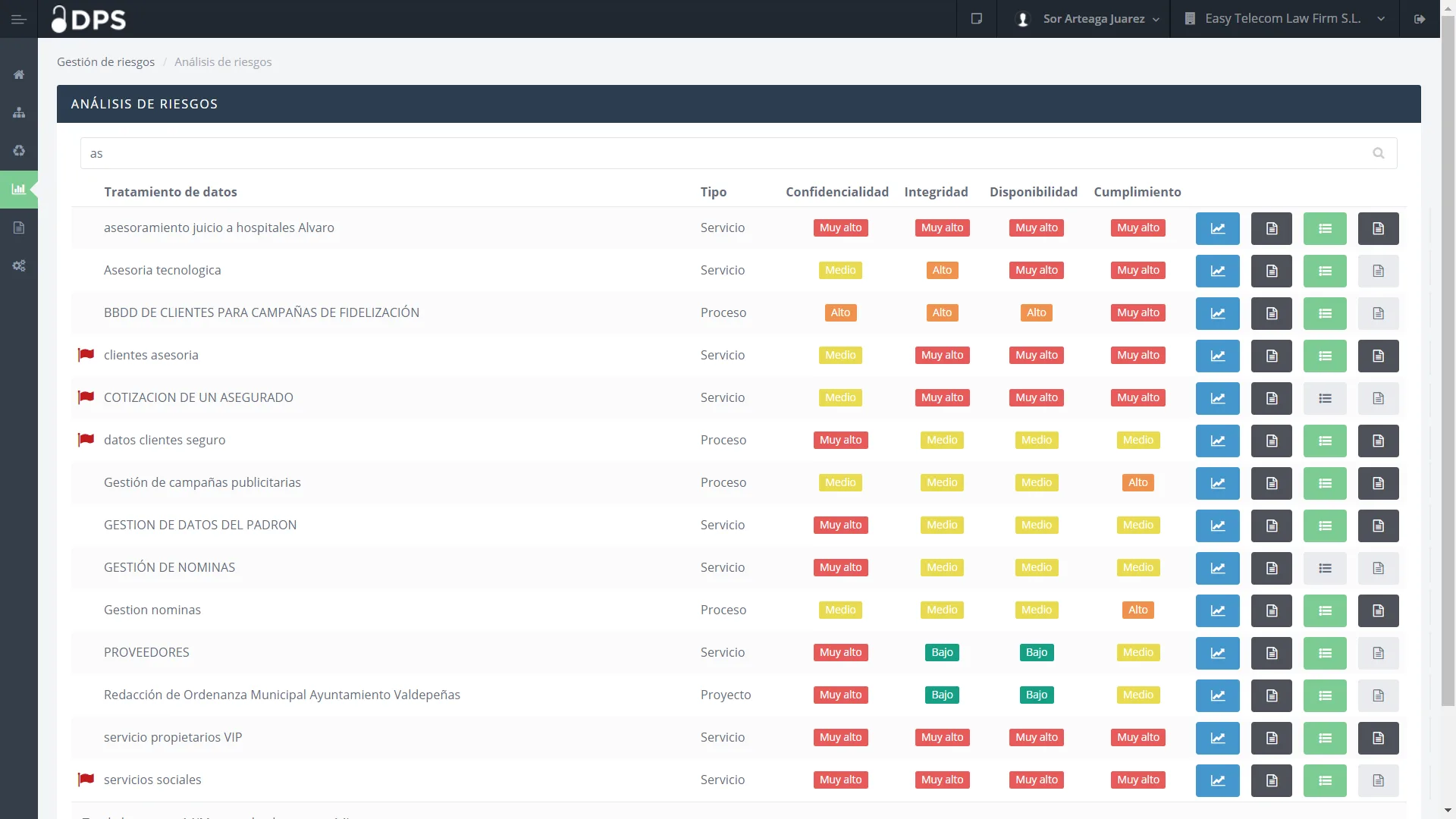This screenshot has height=819, width=1456.
Task: Click the red flag on clientes asesoria
Action: (x=86, y=355)
